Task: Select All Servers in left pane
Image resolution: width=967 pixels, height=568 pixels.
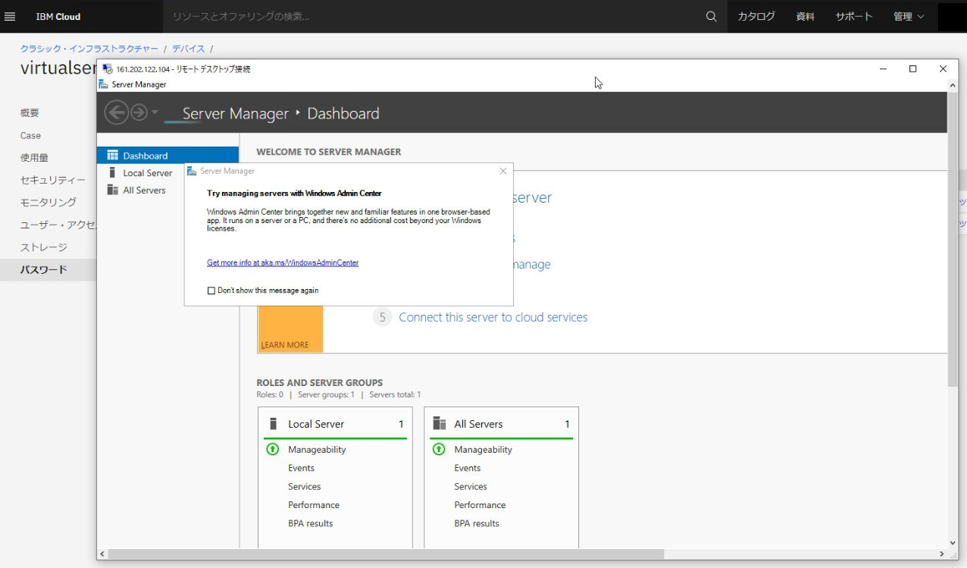Action: point(144,190)
